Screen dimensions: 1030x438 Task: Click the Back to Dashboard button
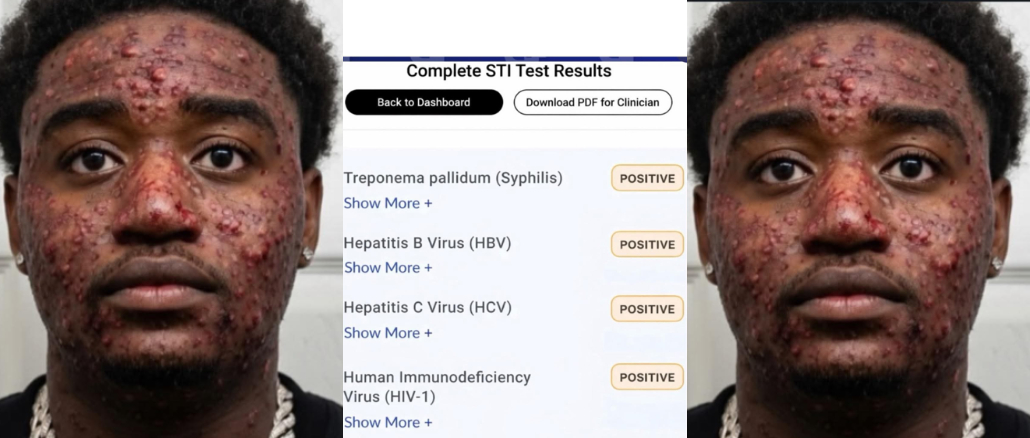(x=423, y=102)
